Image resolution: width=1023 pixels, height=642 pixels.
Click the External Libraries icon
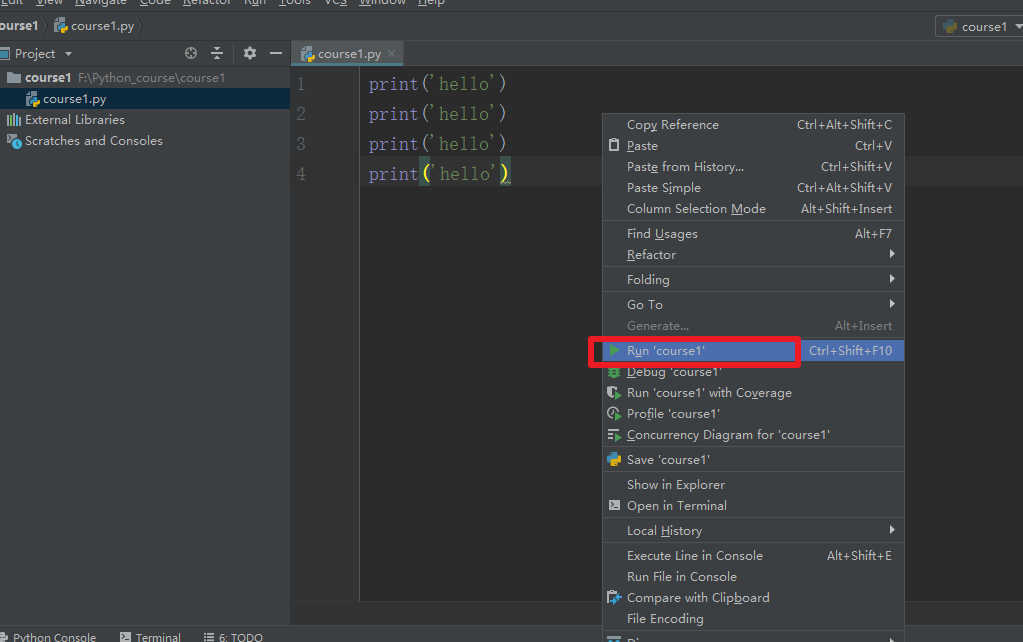point(14,120)
